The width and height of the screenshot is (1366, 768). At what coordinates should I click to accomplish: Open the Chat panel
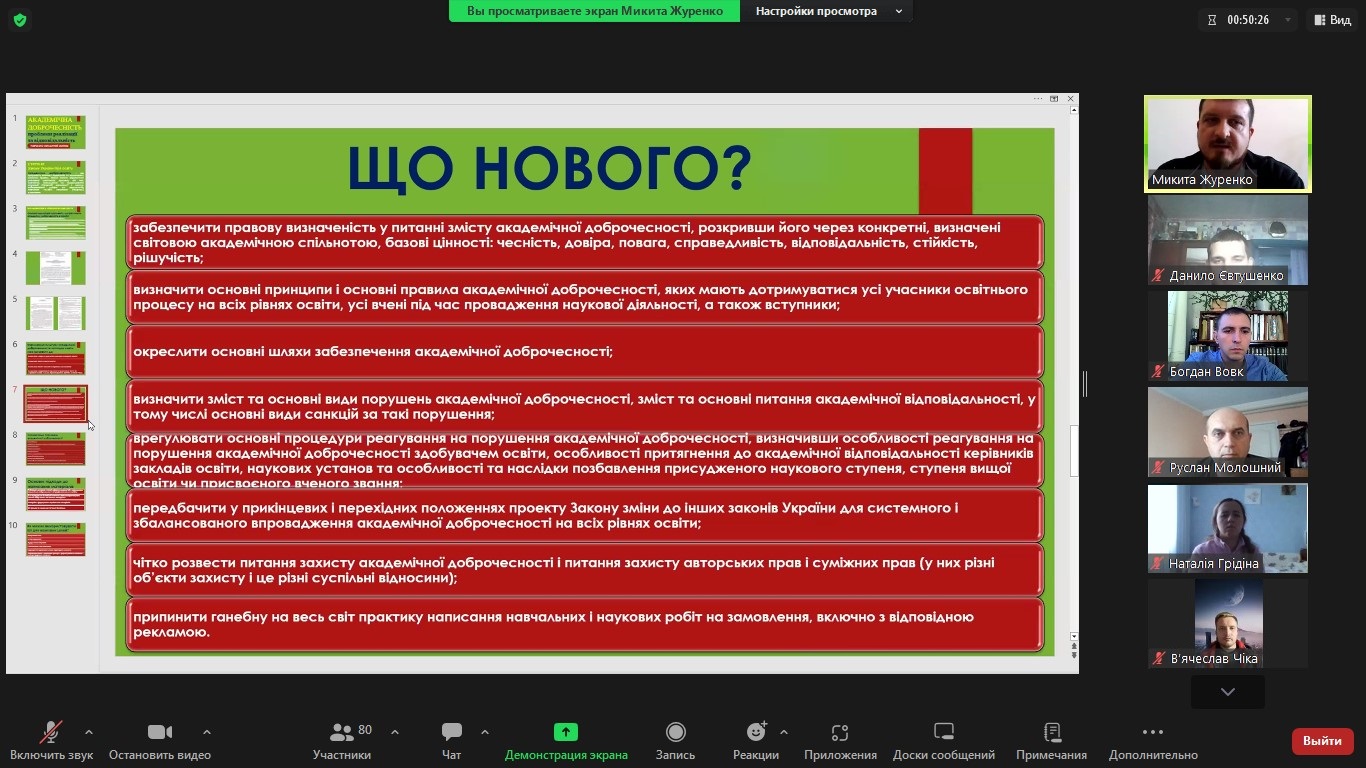(x=451, y=740)
